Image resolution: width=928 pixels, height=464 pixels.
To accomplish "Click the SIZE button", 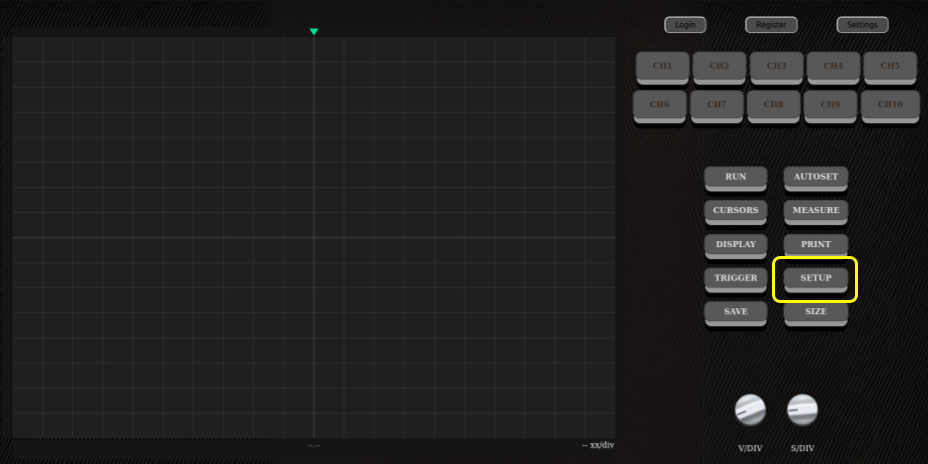I will [816, 313].
